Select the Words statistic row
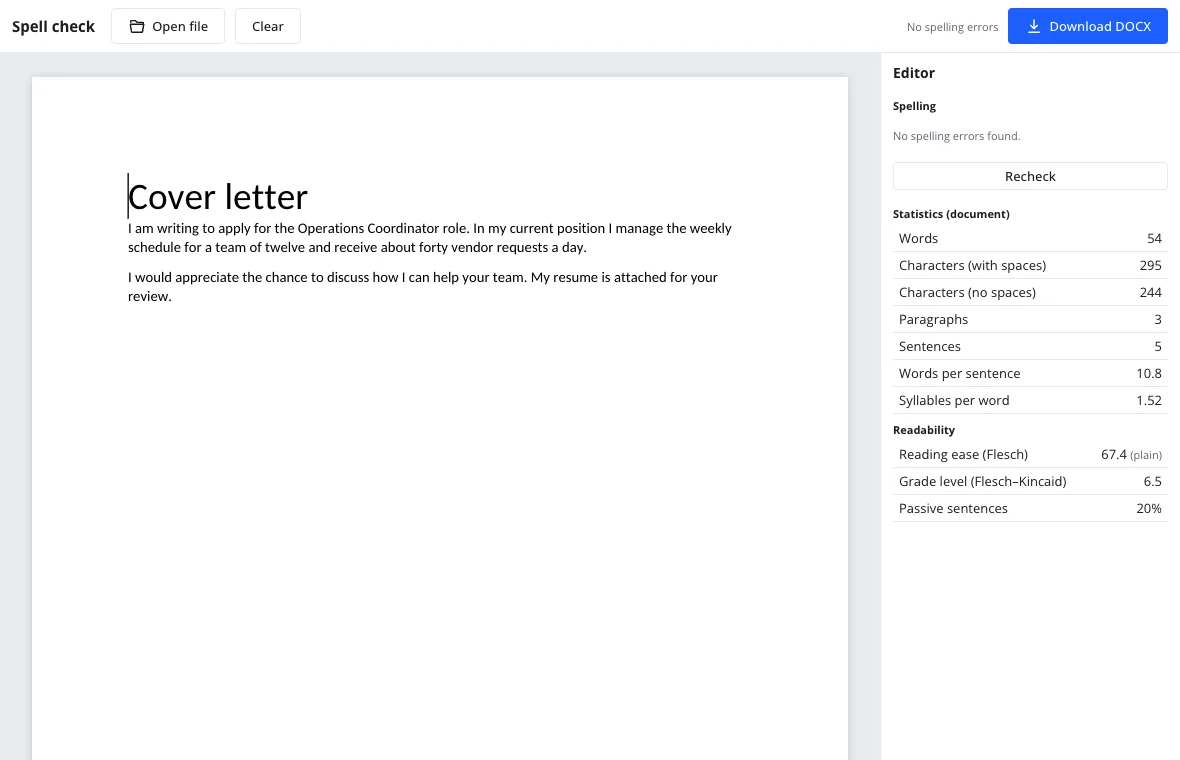The height and width of the screenshot is (760, 1180). (1029, 239)
